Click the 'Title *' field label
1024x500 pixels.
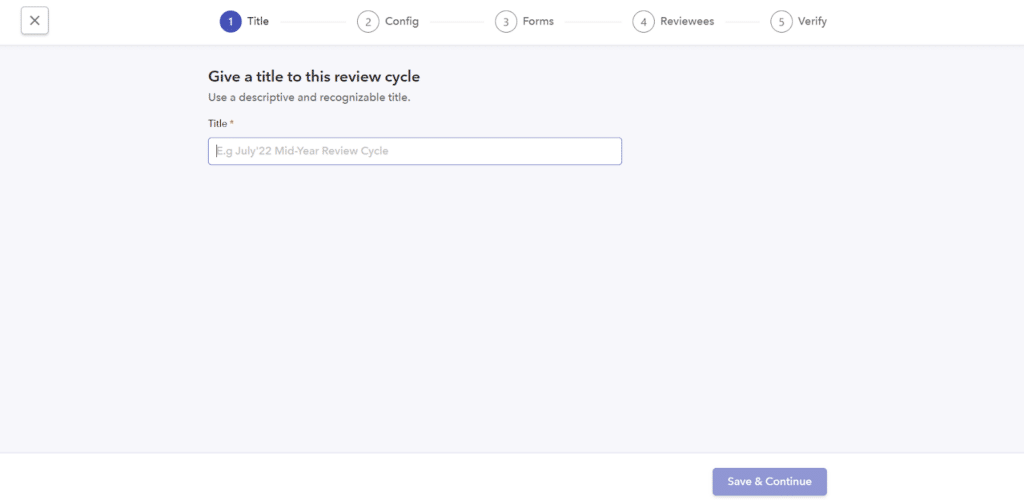[x=221, y=123]
